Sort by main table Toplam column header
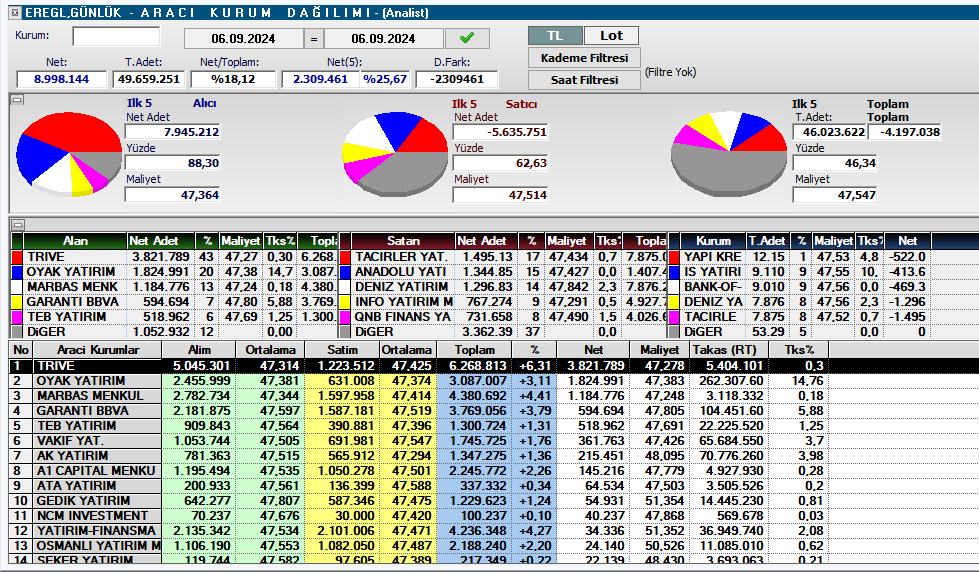Viewport: 979px width, 572px height. pos(475,350)
